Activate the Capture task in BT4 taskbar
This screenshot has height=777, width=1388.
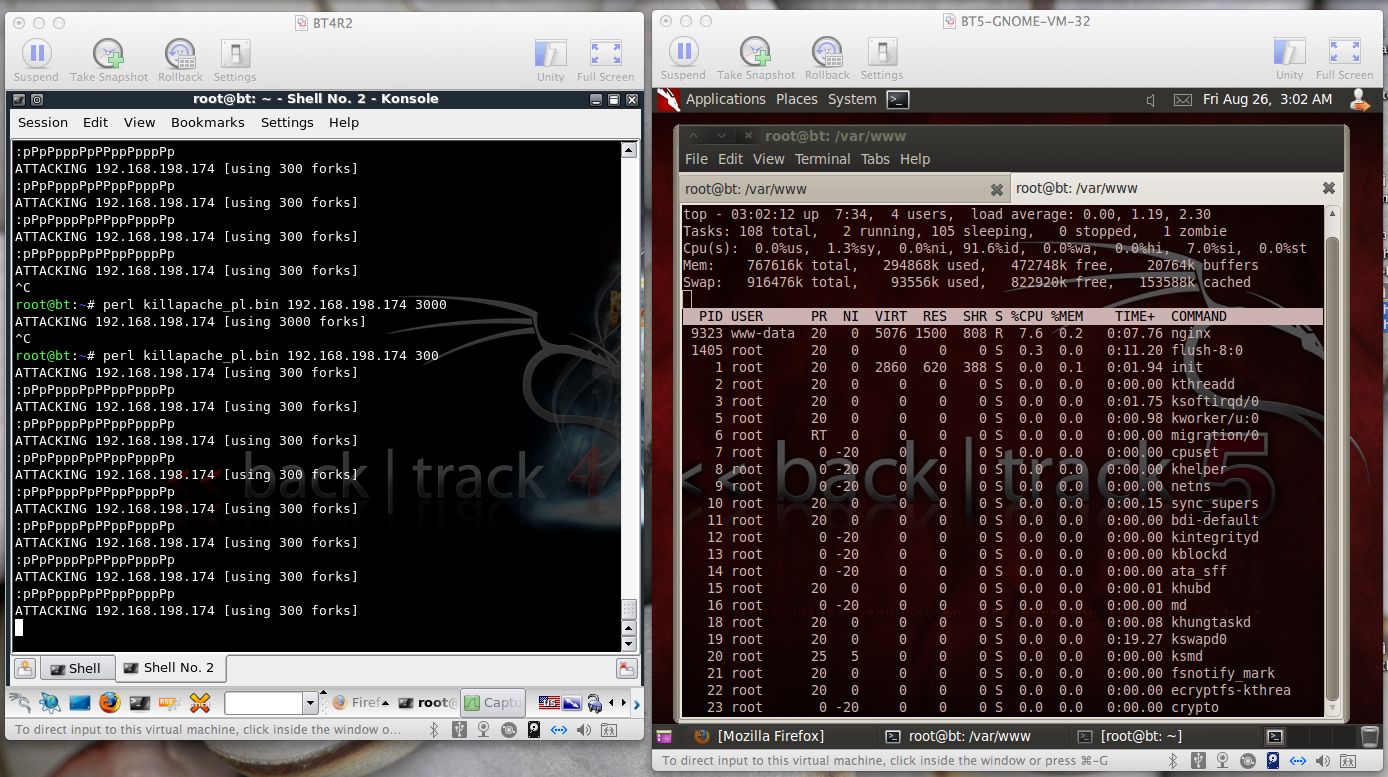(494, 703)
